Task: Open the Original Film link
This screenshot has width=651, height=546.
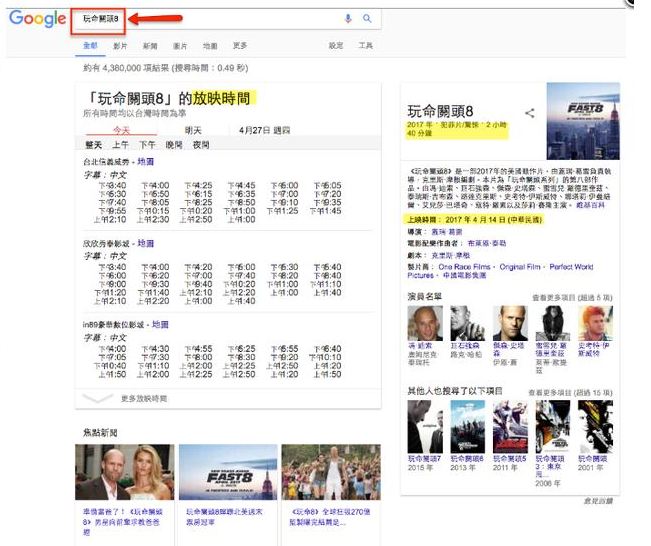Action: [x=520, y=267]
